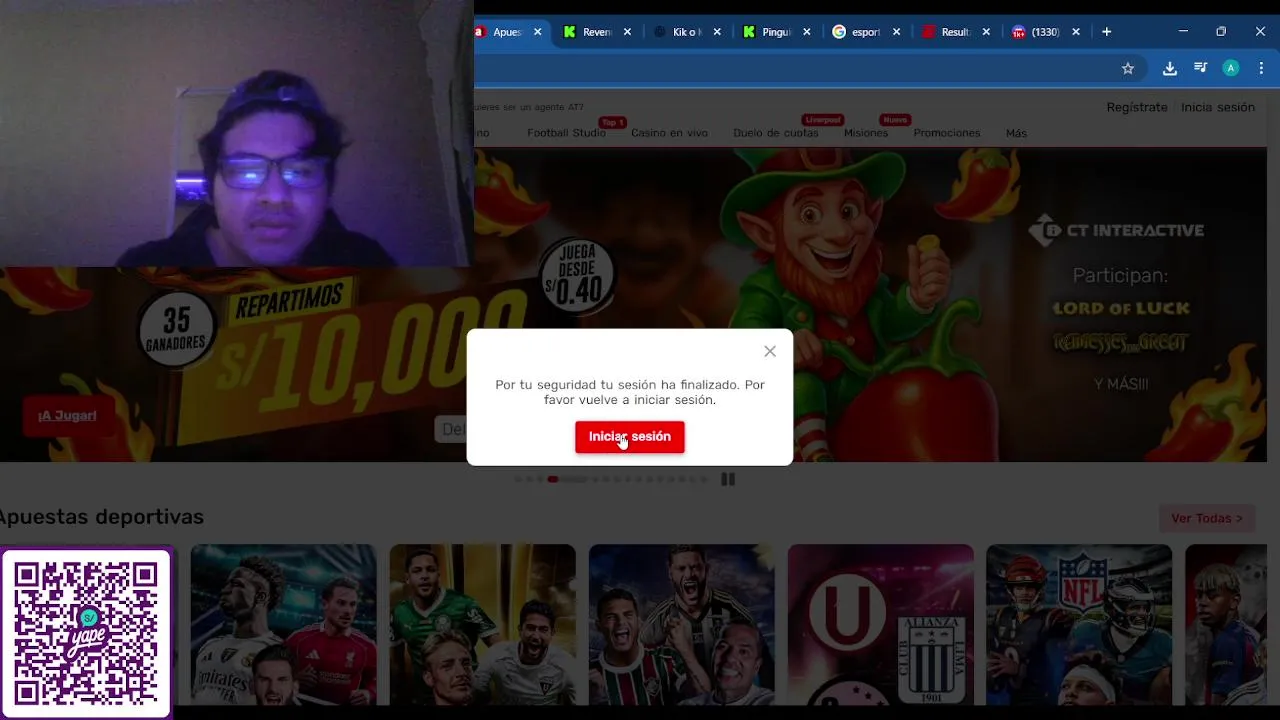
Task: Close the session expired dialog
Action: pos(770,351)
